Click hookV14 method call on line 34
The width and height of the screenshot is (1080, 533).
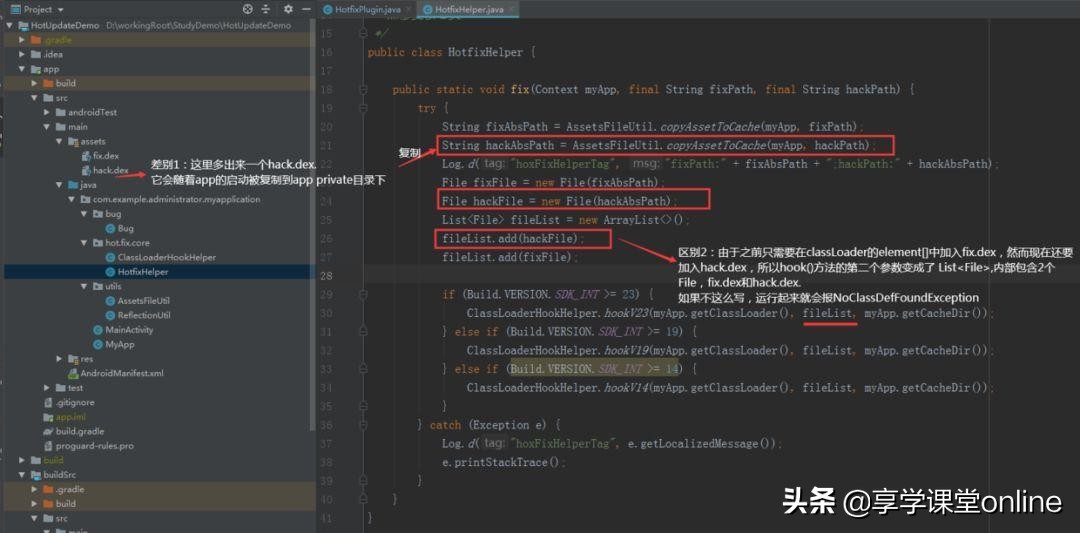coord(625,387)
